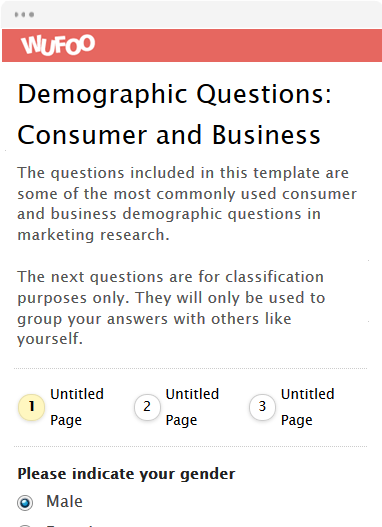
Task: Open the Untitled Page label beside step 3
Action: coord(307,407)
